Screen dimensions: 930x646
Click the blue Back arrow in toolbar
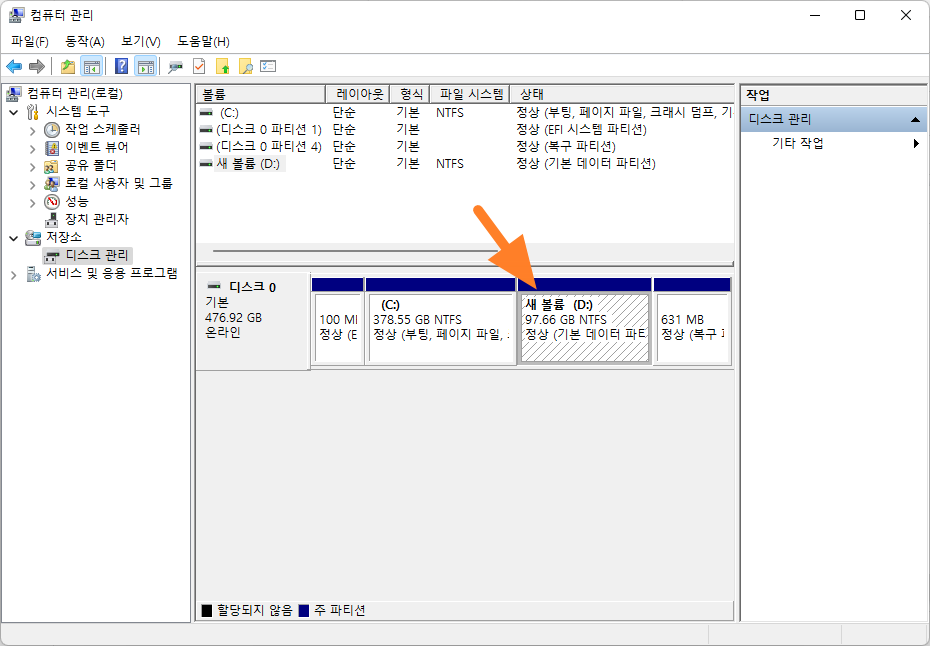point(14,66)
